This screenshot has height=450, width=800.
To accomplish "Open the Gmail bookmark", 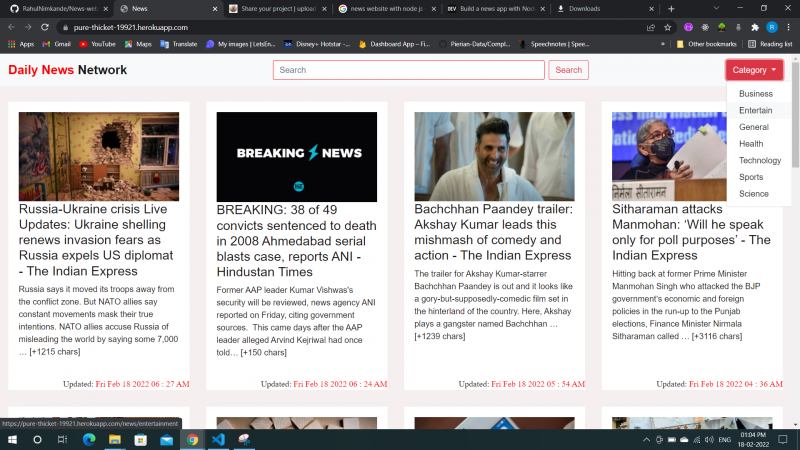I will (x=56, y=44).
